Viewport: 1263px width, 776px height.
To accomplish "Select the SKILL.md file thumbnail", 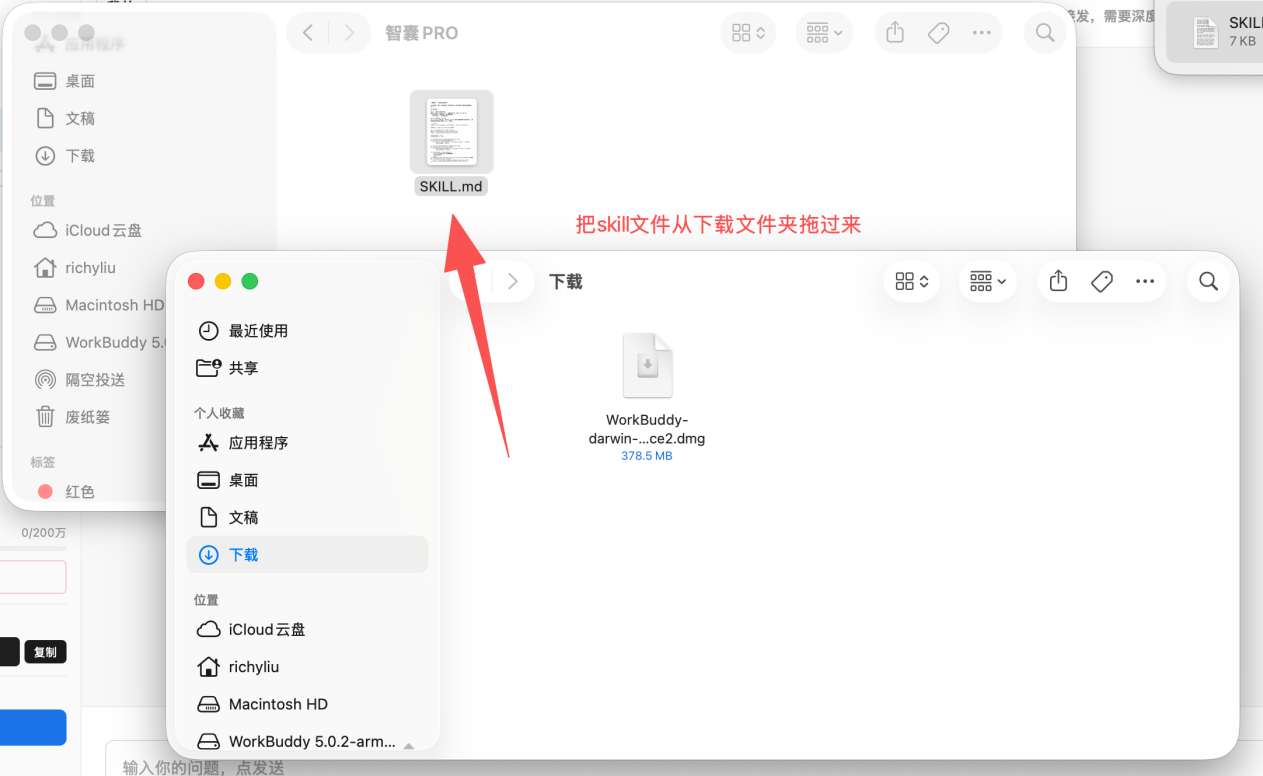I will point(451,132).
